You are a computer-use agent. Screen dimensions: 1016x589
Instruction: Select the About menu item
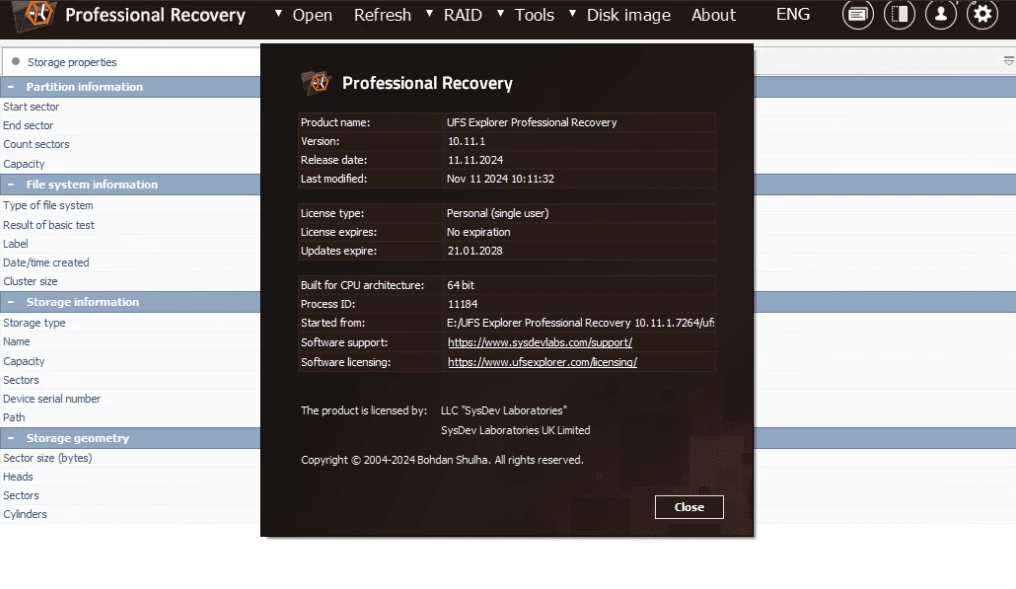[x=713, y=15]
